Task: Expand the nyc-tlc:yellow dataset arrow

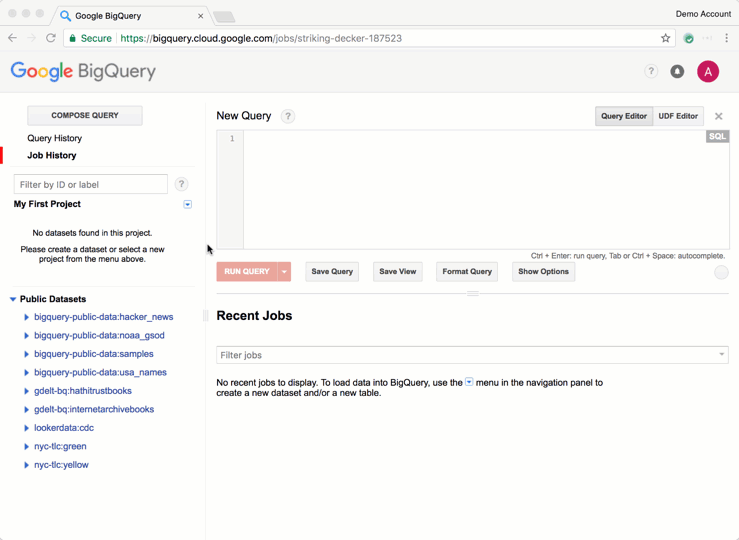Action: tap(26, 465)
